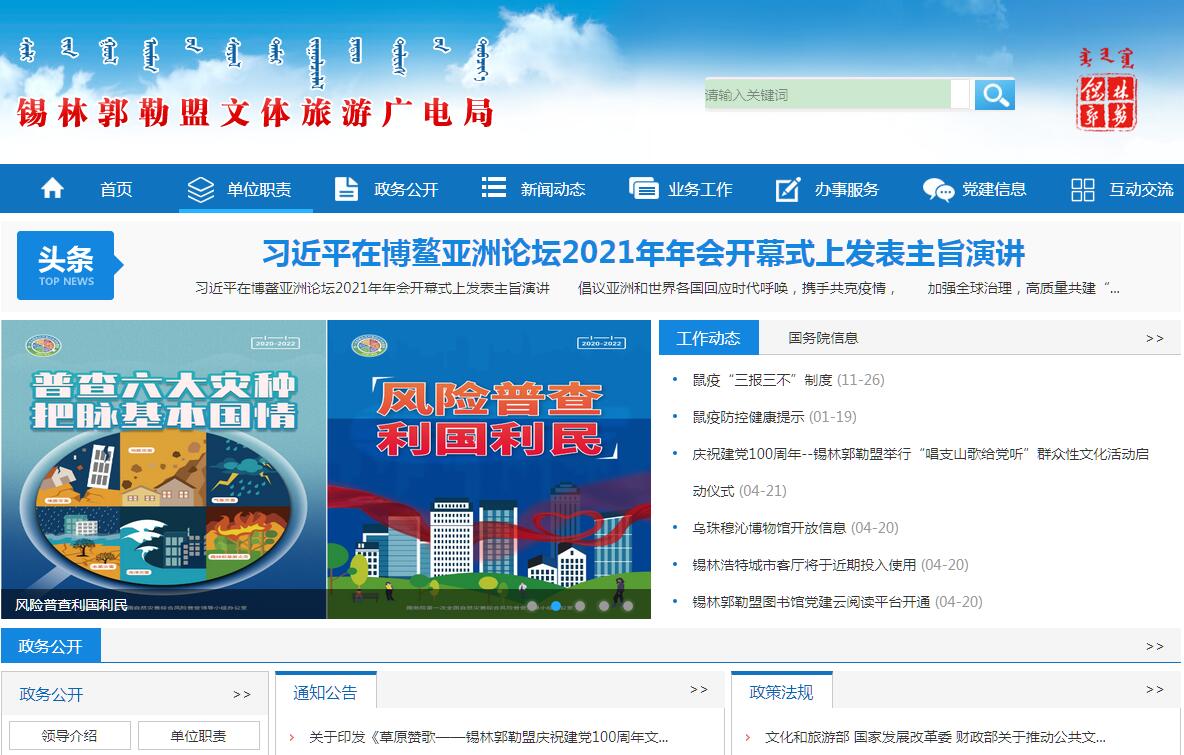This screenshot has width=1184, height=755.
Task: Switch to the 国务院信息 tab
Action: [x=823, y=338]
